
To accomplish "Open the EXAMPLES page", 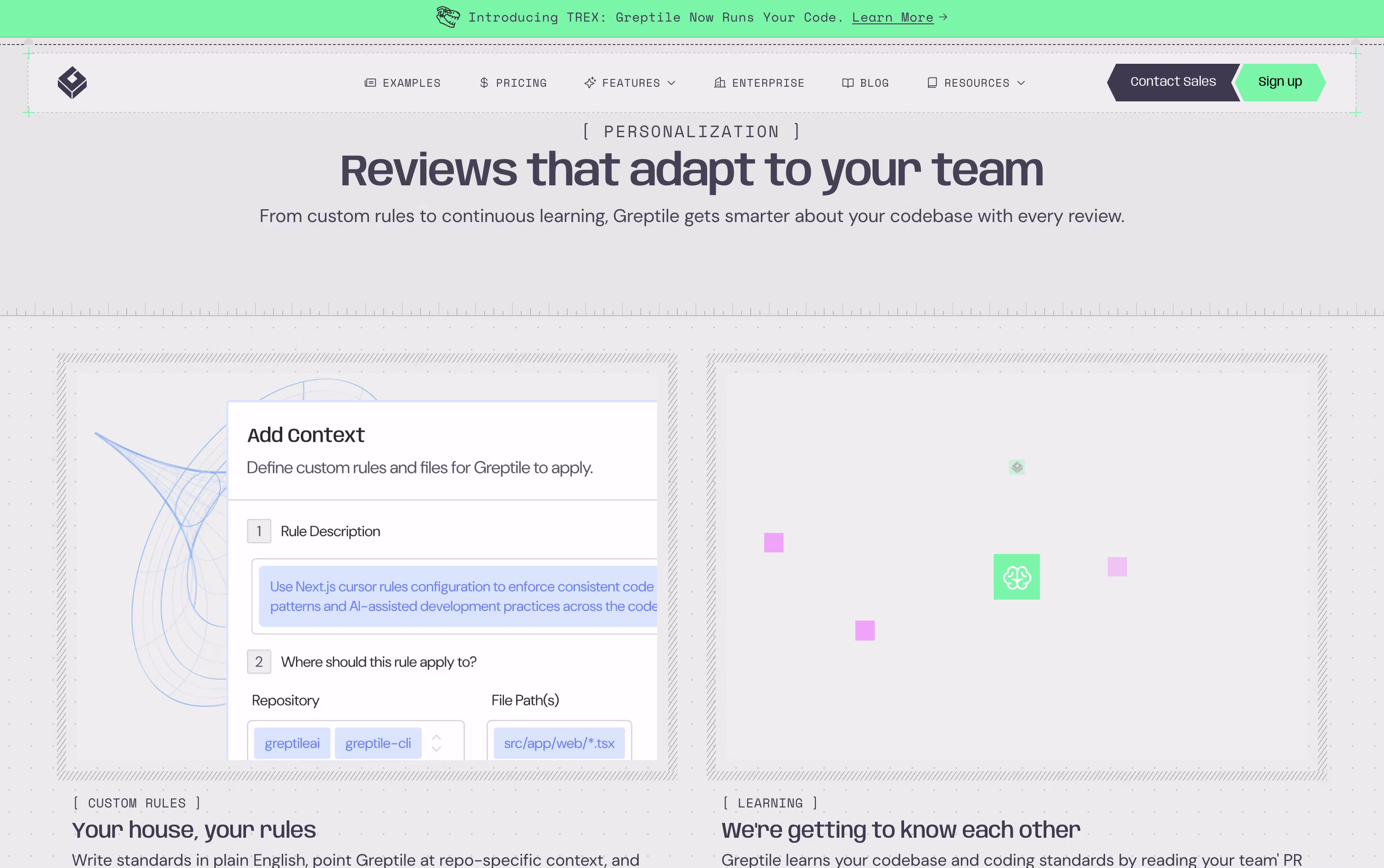I will click(x=412, y=83).
